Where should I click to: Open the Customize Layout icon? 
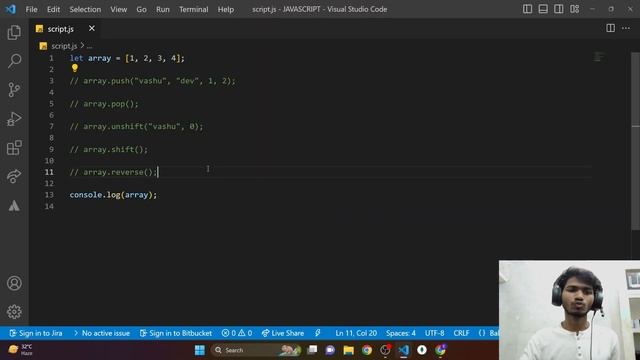click(574, 9)
